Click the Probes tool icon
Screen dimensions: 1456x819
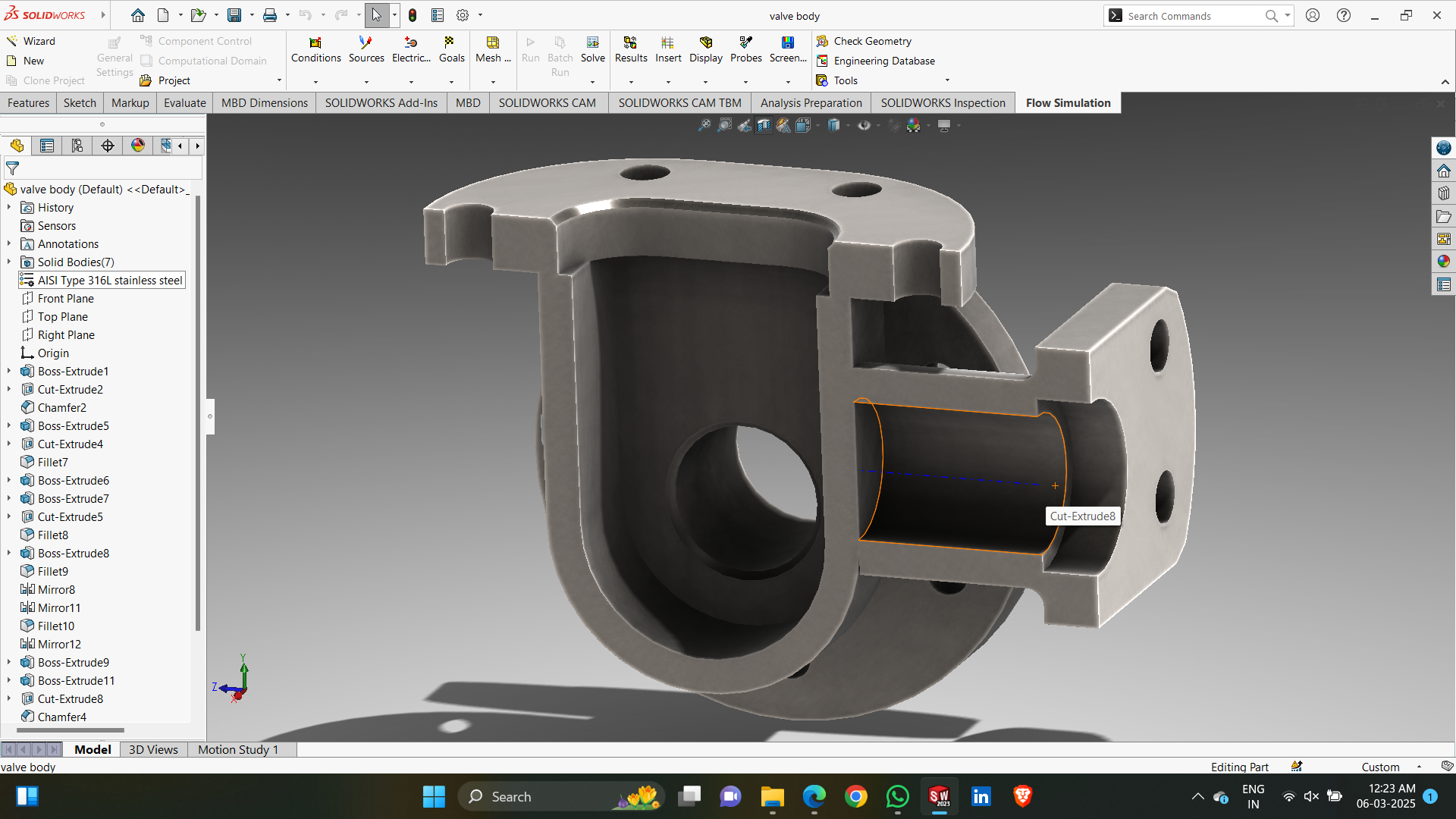746,42
